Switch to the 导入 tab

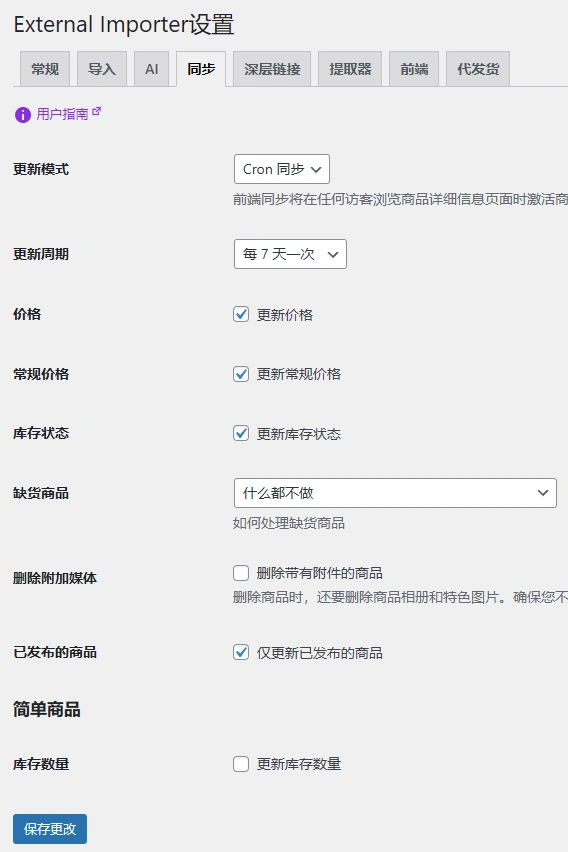102,69
